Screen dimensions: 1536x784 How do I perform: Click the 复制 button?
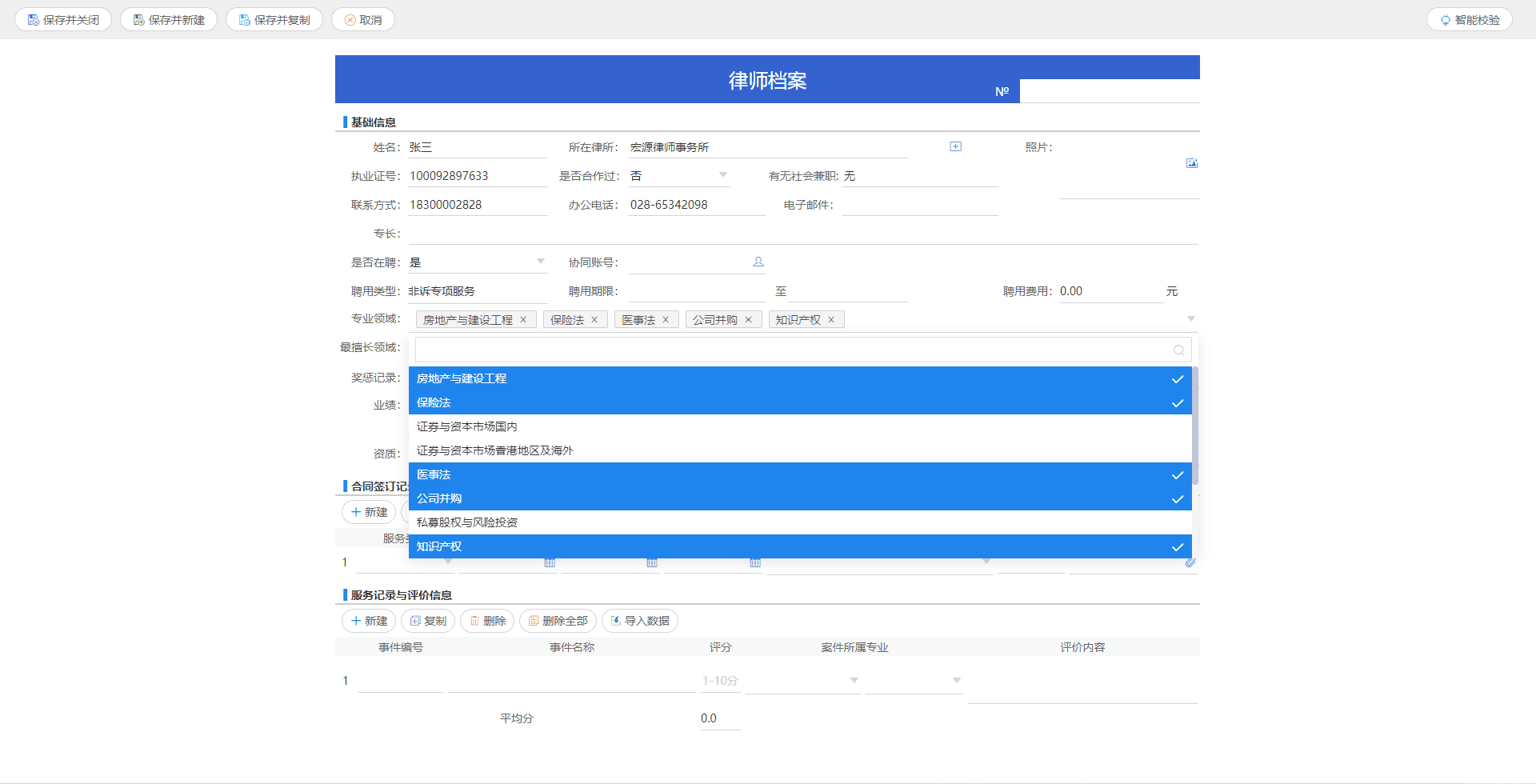pos(428,621)
